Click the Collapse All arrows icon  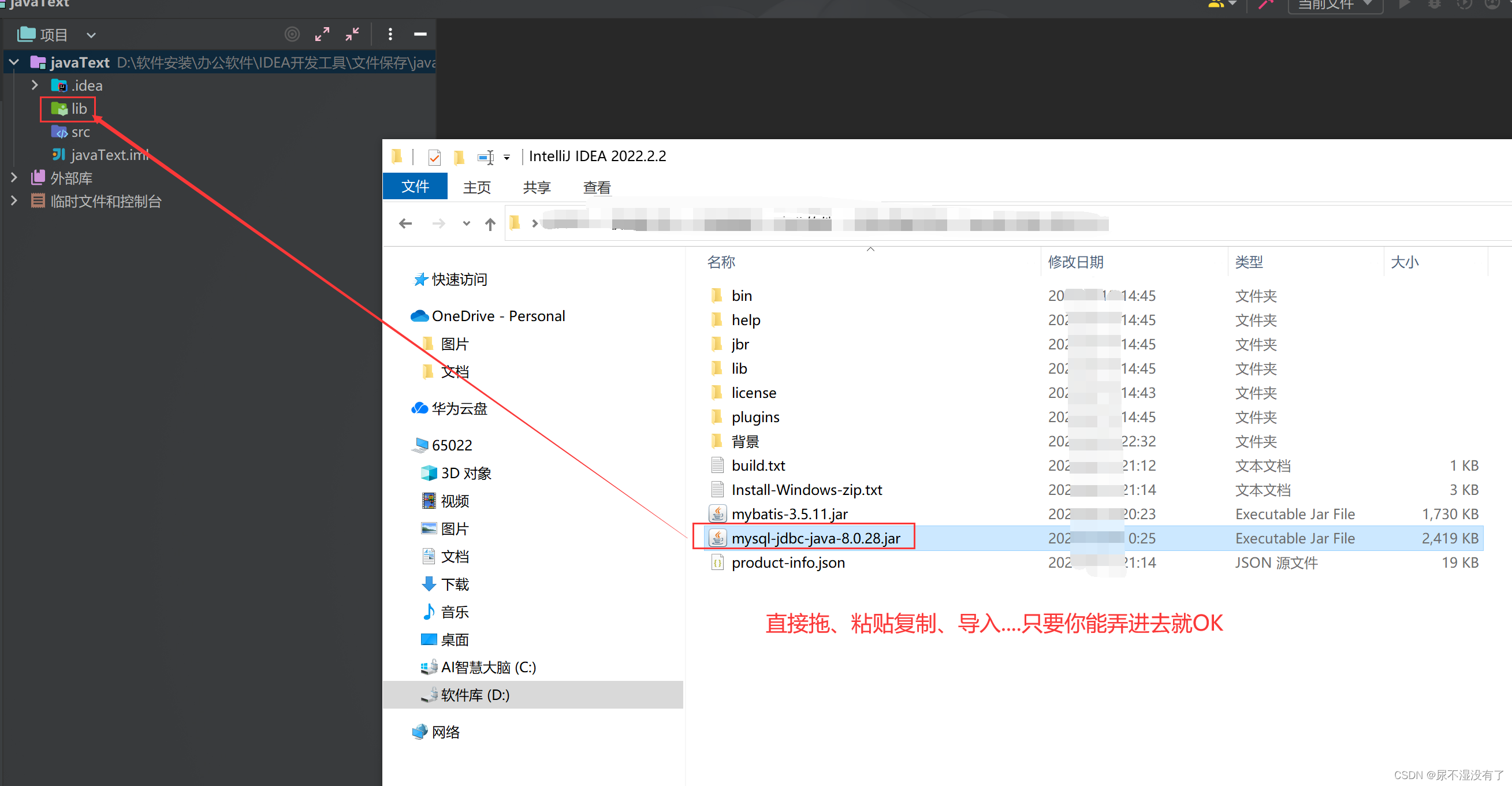pyautogui.click(x=352, y=35)
